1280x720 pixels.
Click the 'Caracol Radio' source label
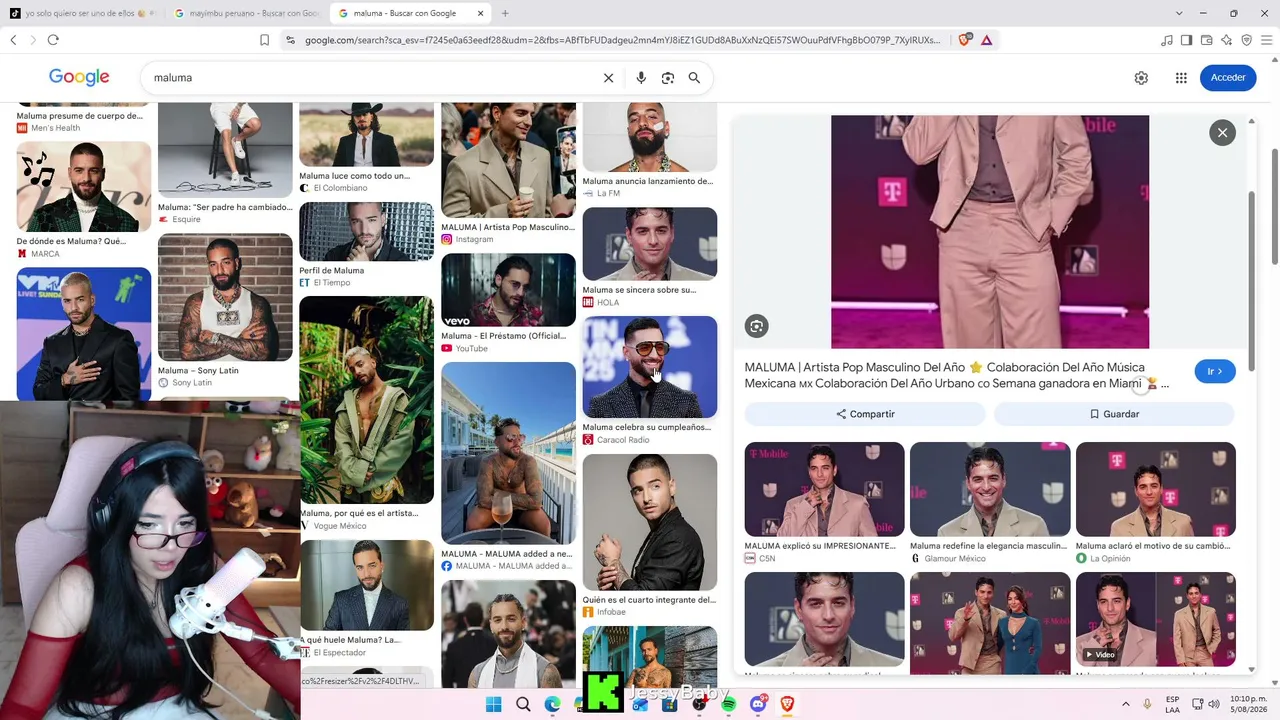click(x=623, y=440)
